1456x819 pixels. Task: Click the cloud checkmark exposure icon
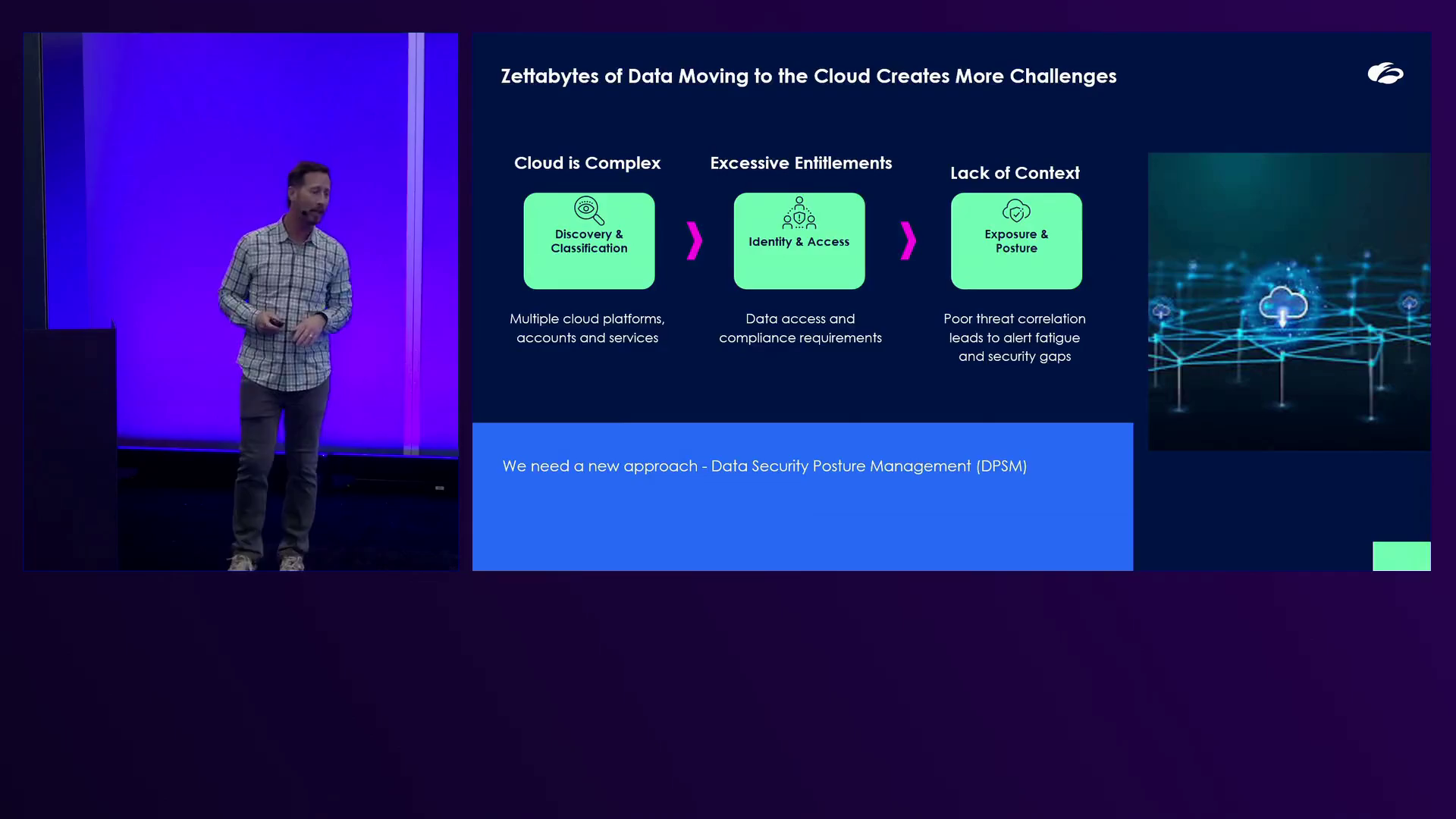coord(1016,210)
